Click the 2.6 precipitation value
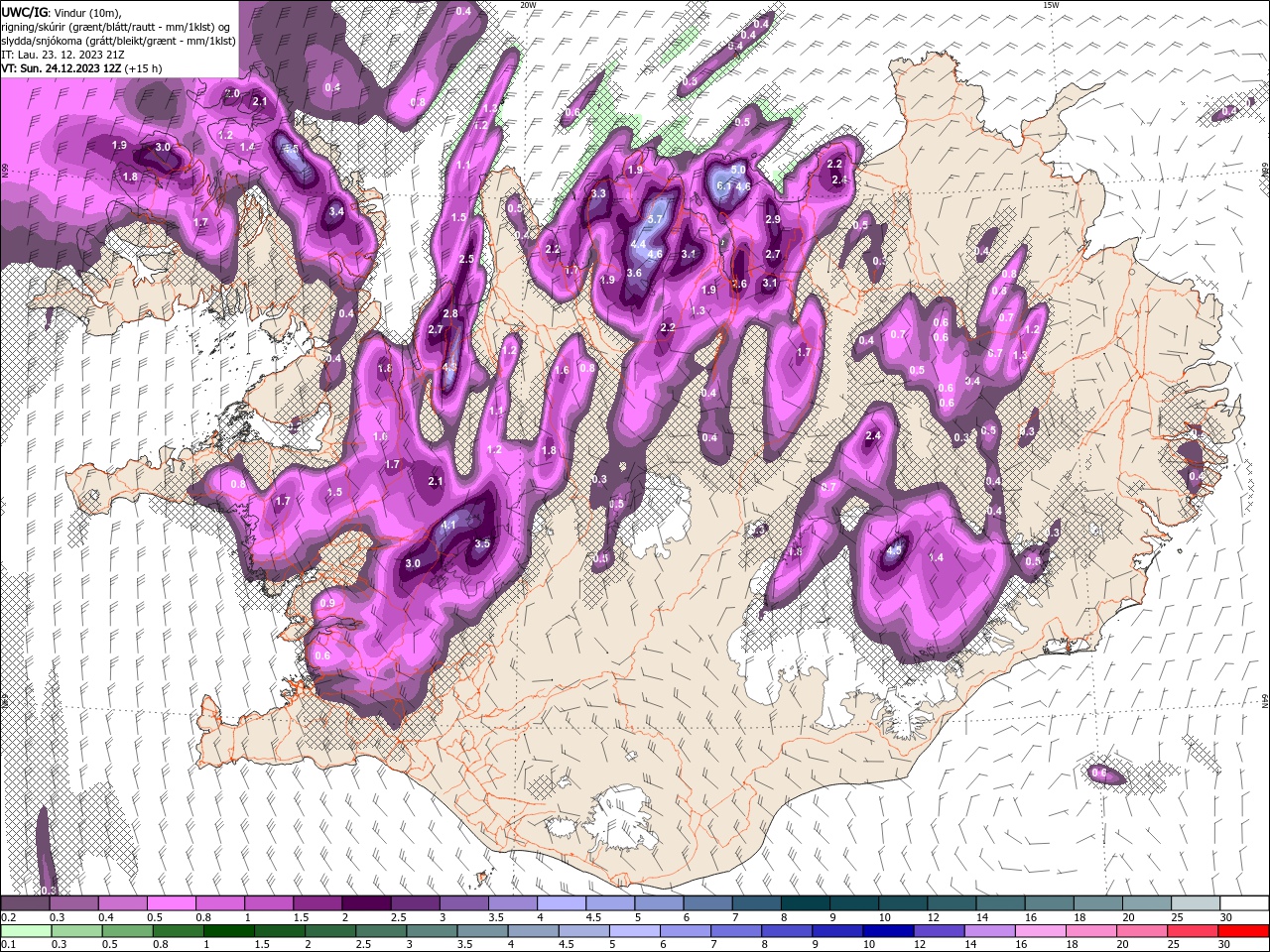 [738, 284]
